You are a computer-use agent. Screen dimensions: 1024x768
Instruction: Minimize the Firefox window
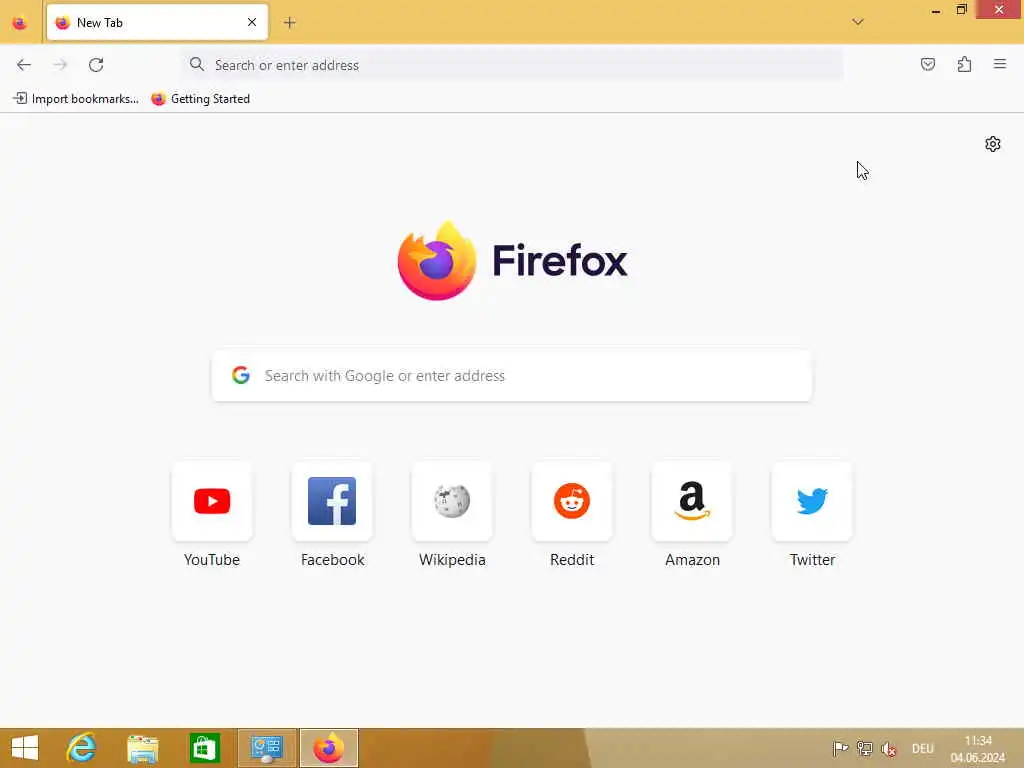click(936, 10)
